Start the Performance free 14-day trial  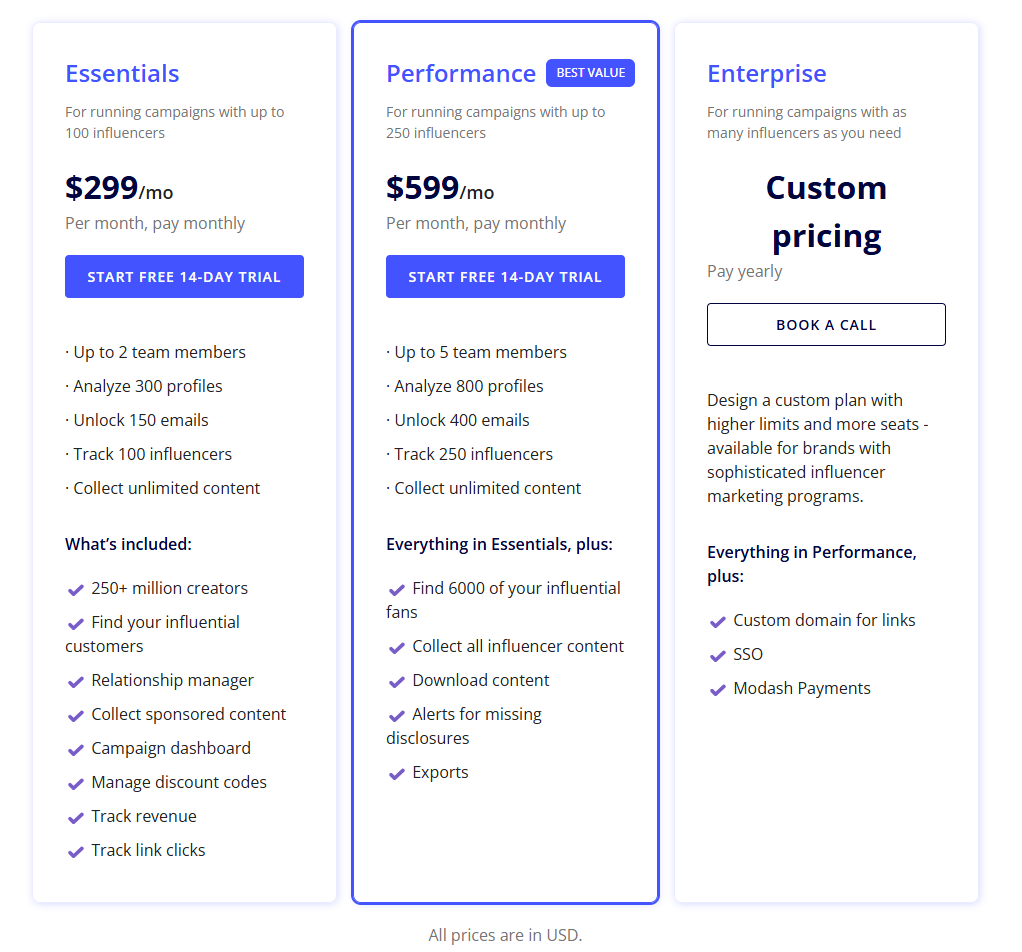[x=505, y=276]
